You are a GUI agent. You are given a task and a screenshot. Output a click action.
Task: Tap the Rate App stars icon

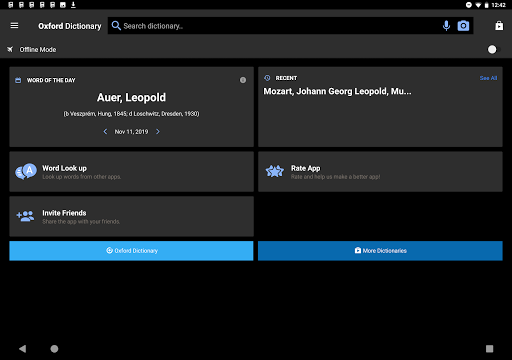(x=275, y=171)
